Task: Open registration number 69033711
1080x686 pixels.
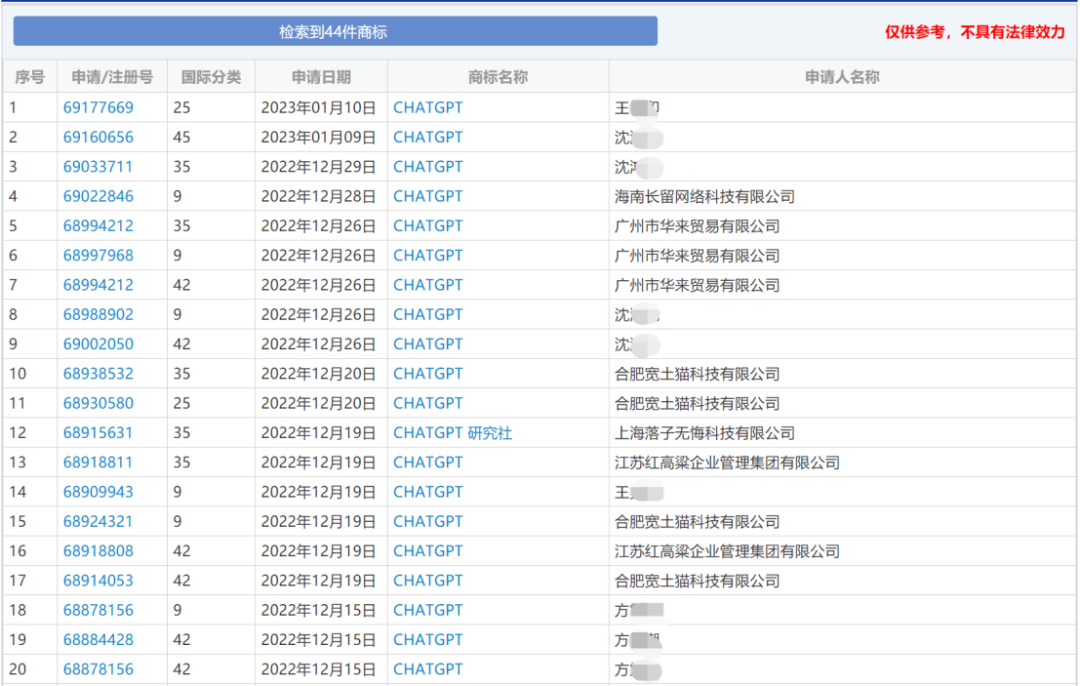Action: pyautogui.click(x=98, y=167)
